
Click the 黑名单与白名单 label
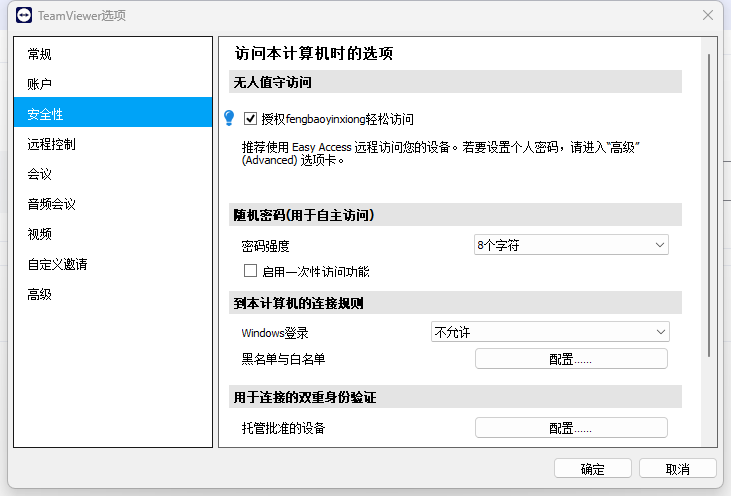tap(283, 359)
